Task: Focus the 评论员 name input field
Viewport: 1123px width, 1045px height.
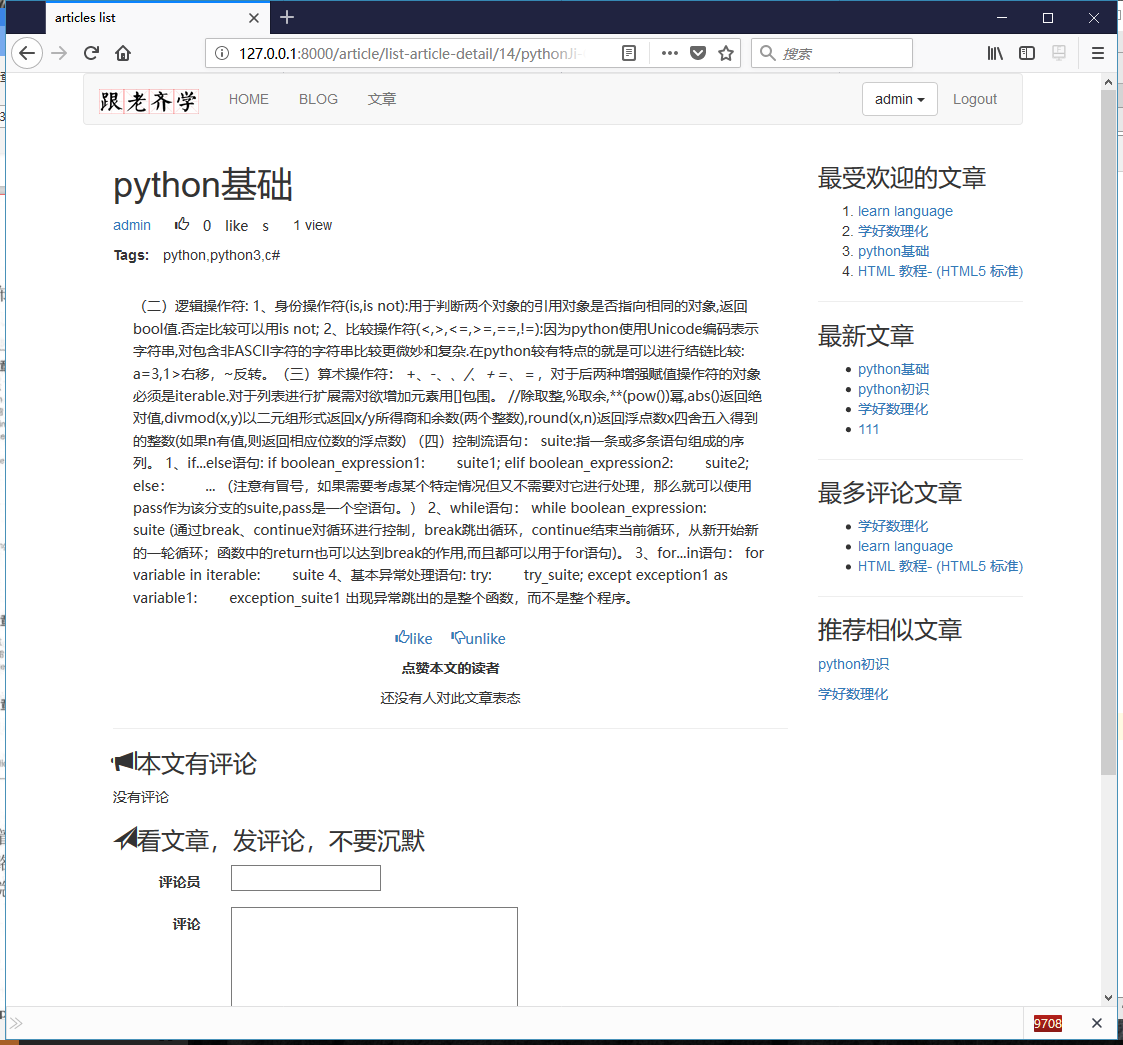Action: [x=306, y=878]
